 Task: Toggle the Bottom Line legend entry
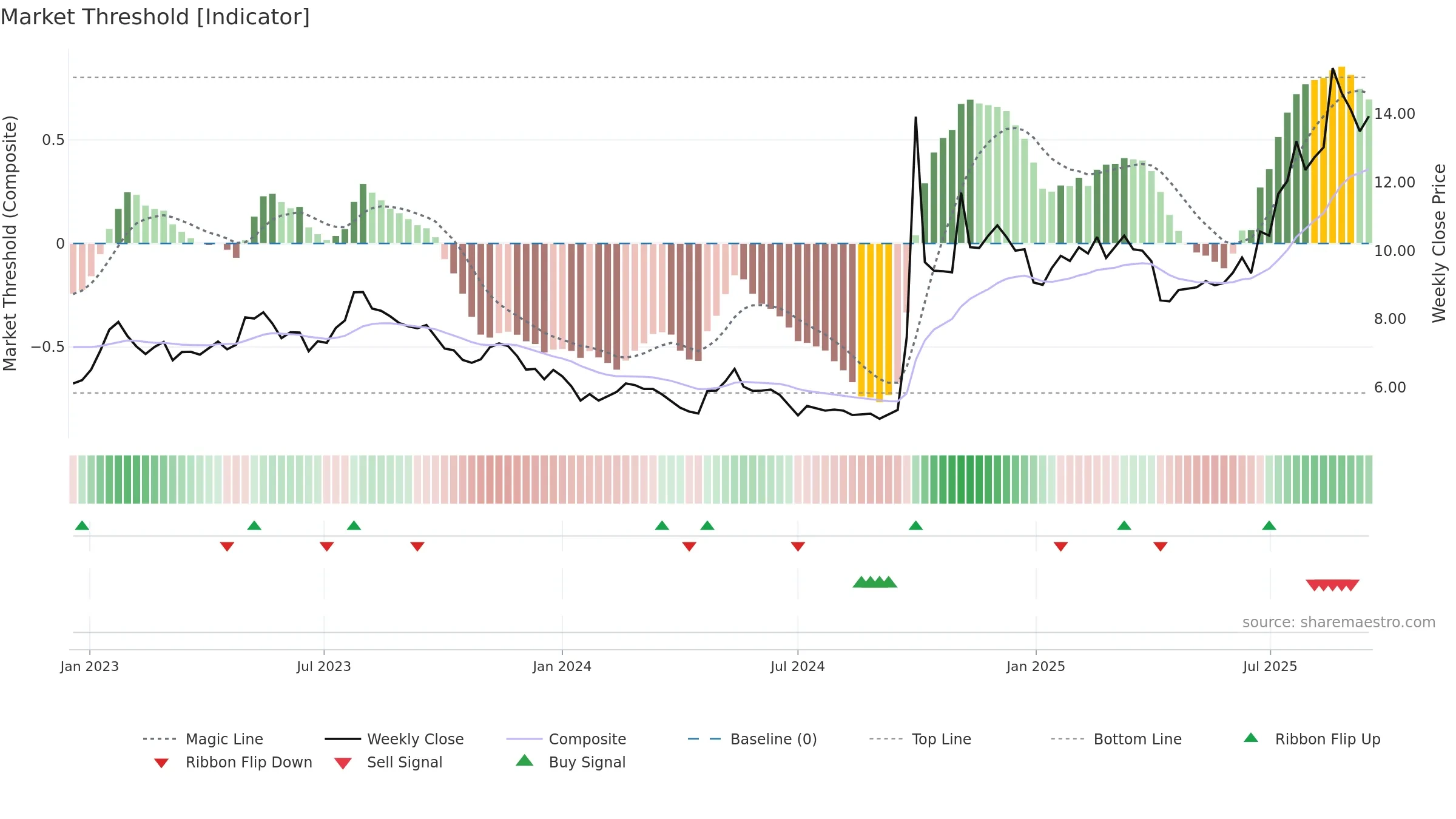(1116, 739)
